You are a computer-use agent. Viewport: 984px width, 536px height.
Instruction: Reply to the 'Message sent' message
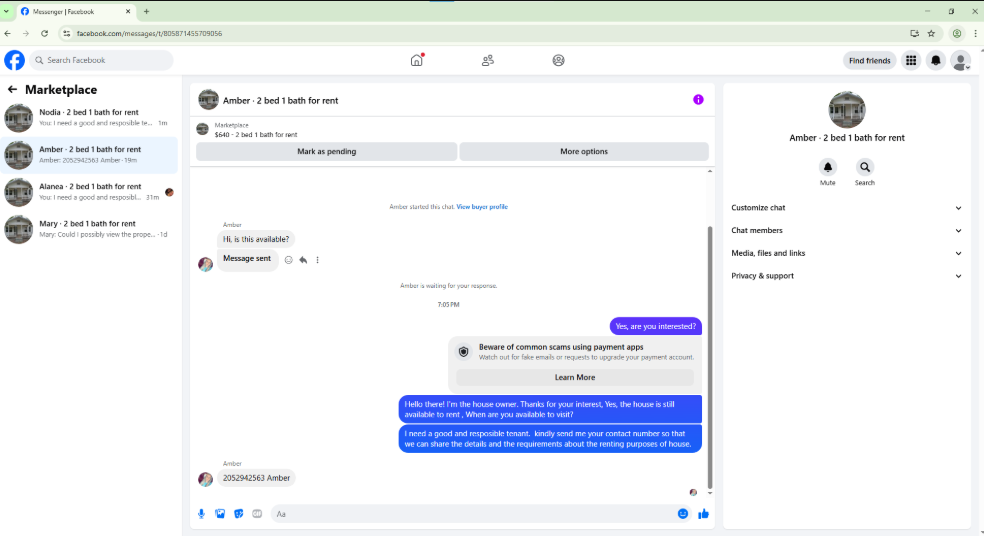click(303, 260)
